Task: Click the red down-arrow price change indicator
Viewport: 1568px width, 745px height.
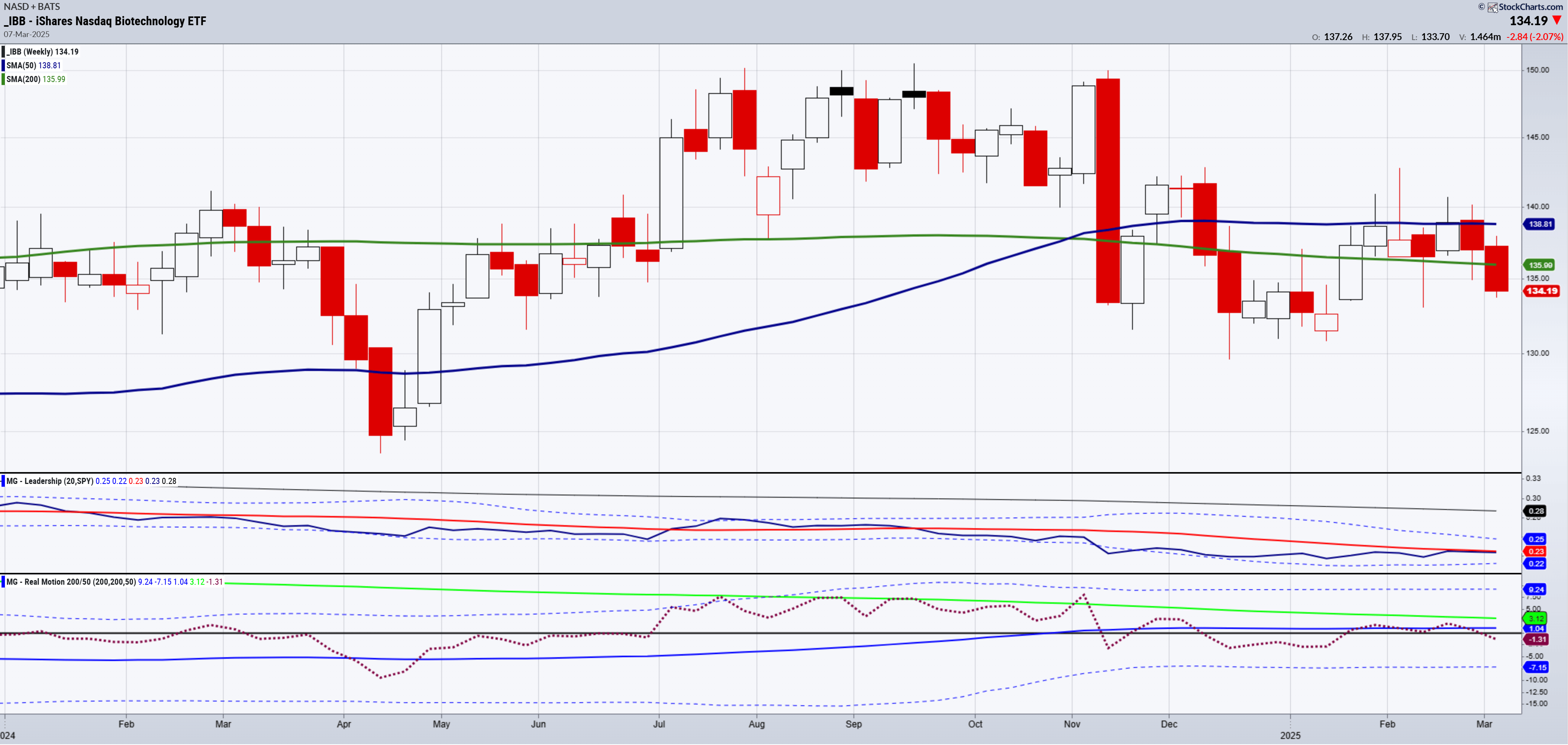Action: tap(1557, 21)
